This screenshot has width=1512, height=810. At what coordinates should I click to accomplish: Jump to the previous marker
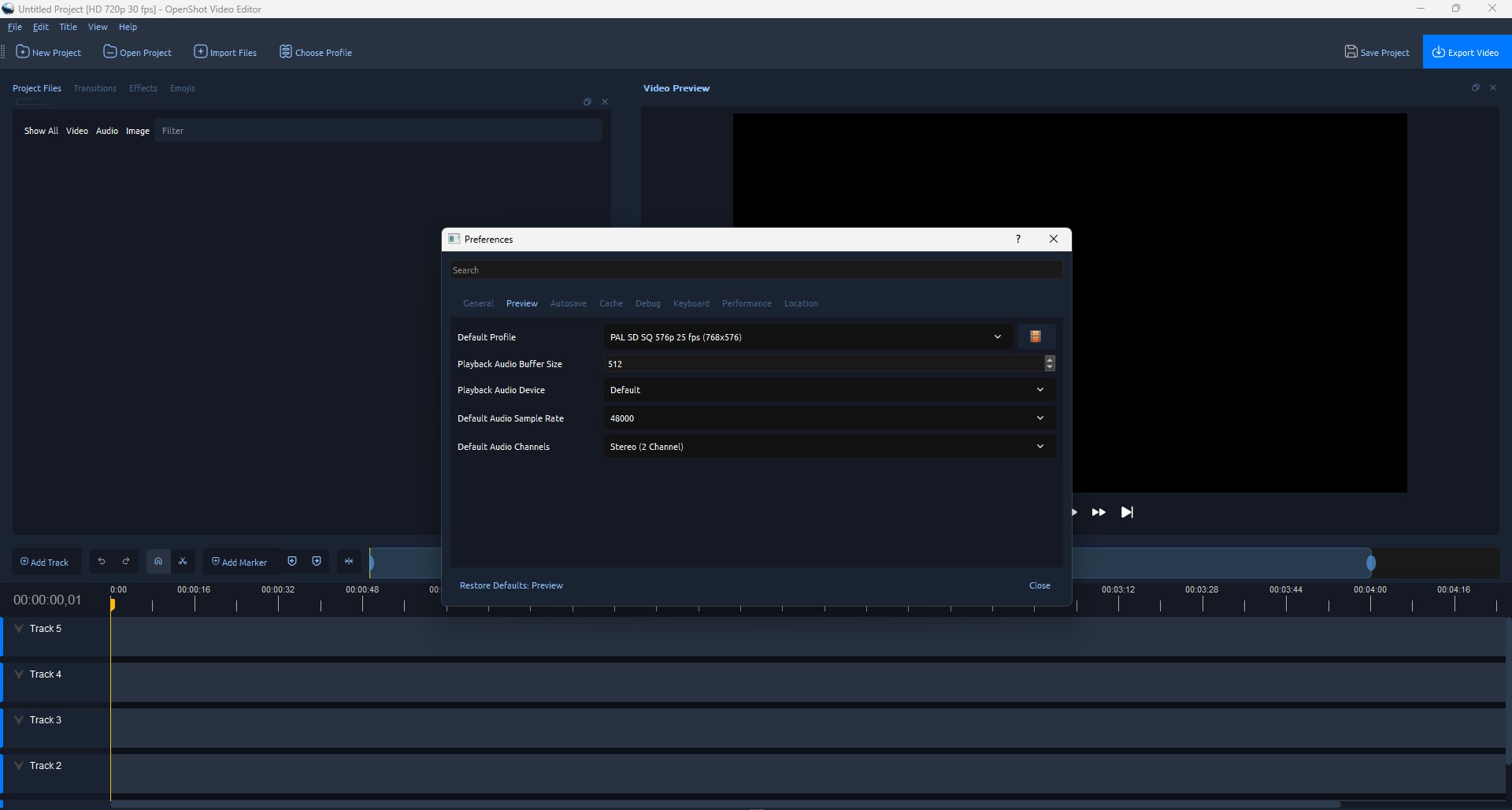[x=292, y=561]
